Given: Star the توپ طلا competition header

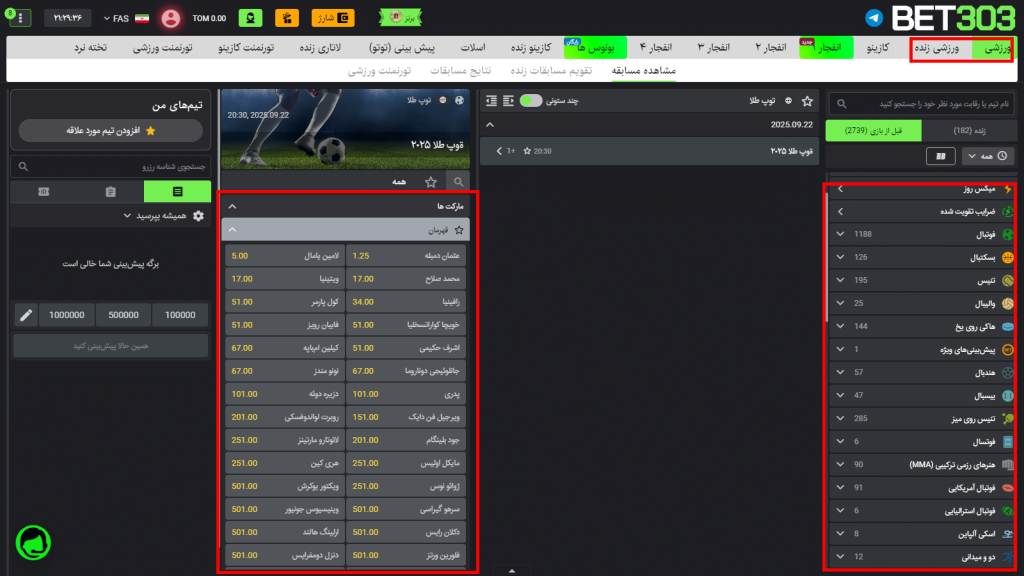Looking at the screenshot, I should click(x=807, y=101).
